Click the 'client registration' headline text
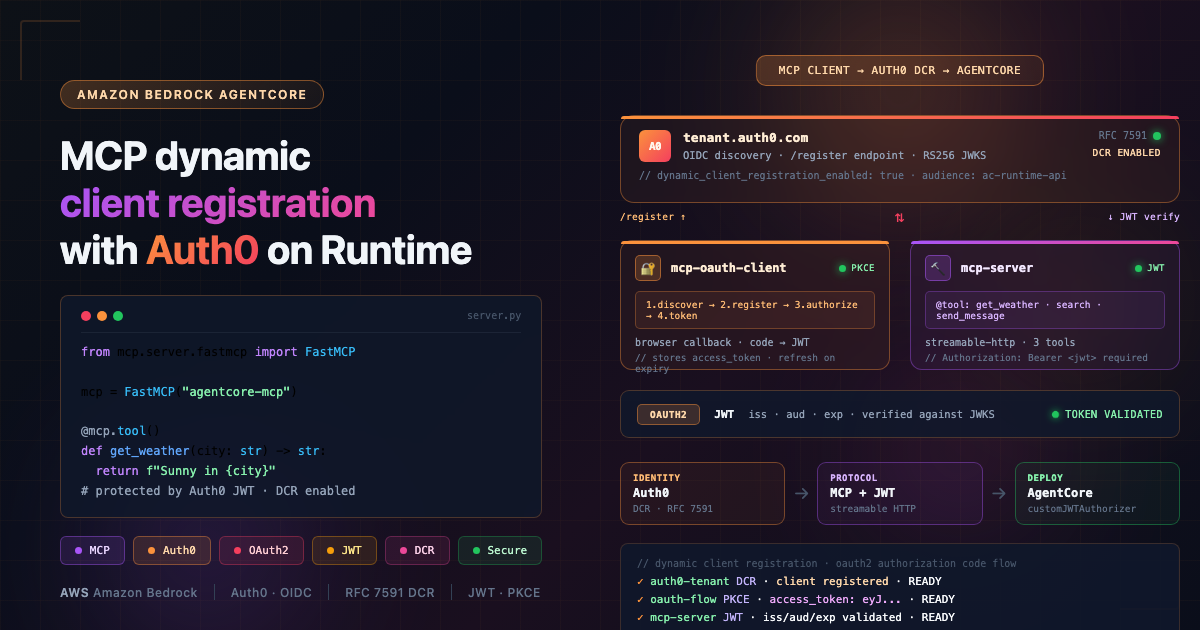The width and height of the screenshot is (1200, 630). point(218,204)
